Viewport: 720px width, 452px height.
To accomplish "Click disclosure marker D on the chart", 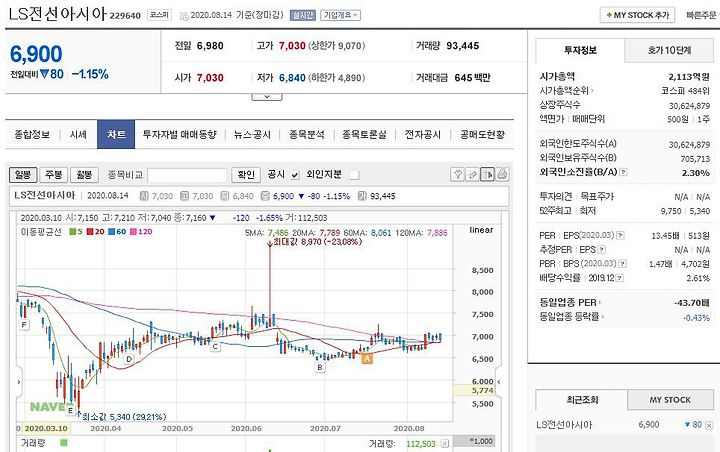I will point(129,359).
